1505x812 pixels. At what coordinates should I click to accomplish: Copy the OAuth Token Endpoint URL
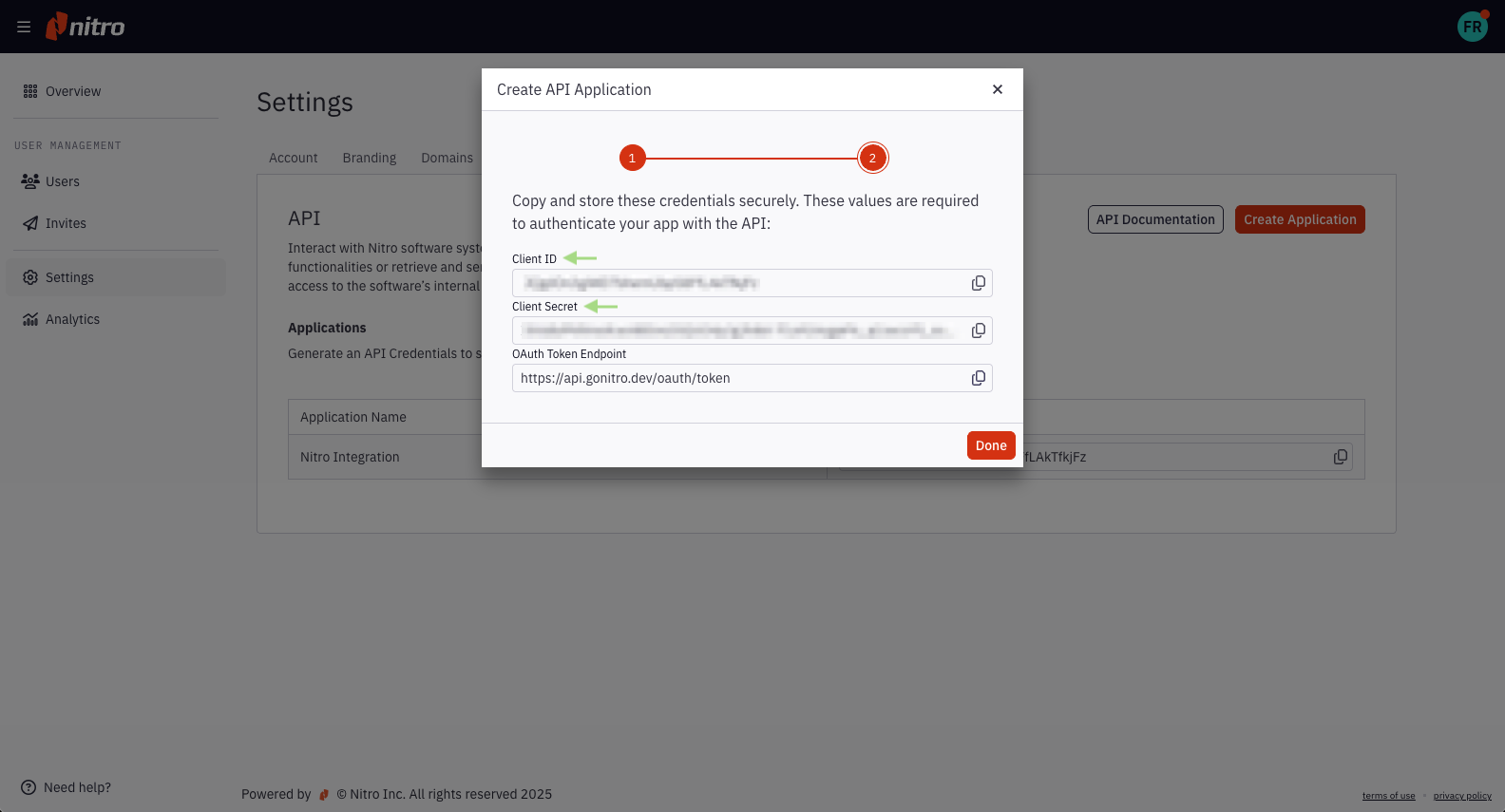[979, 378]
